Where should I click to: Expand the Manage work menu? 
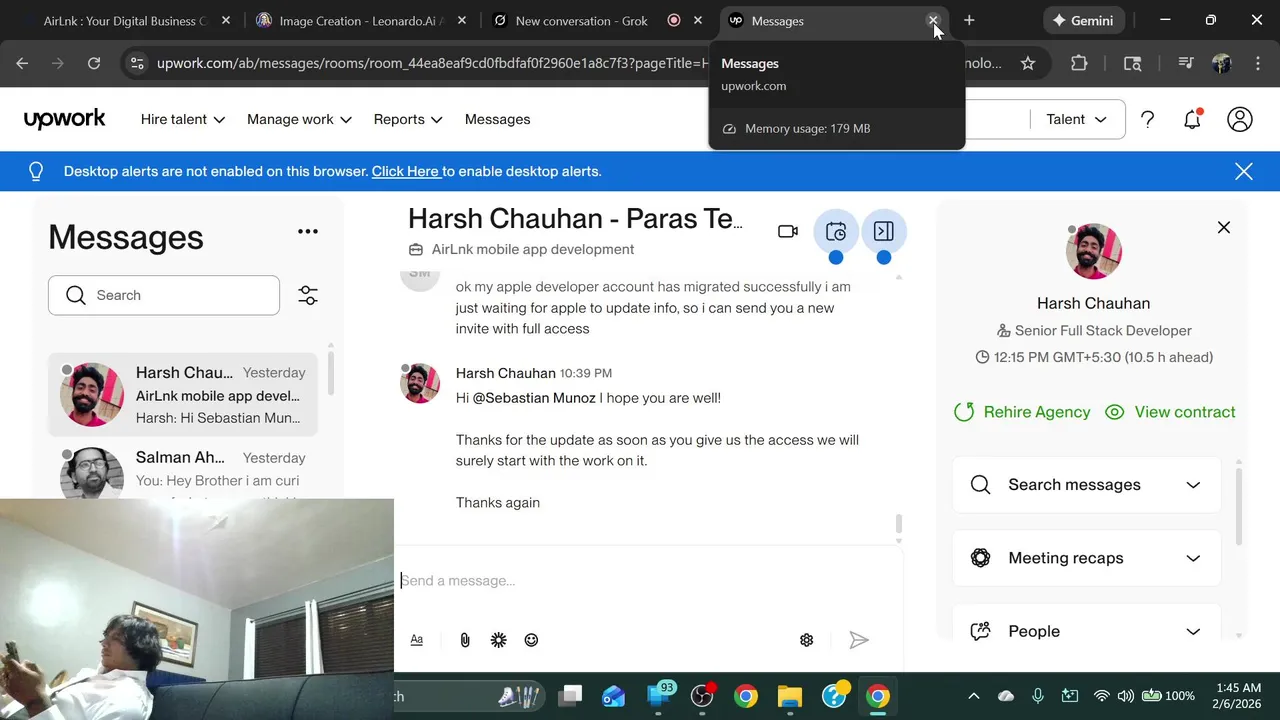[299, 119]
